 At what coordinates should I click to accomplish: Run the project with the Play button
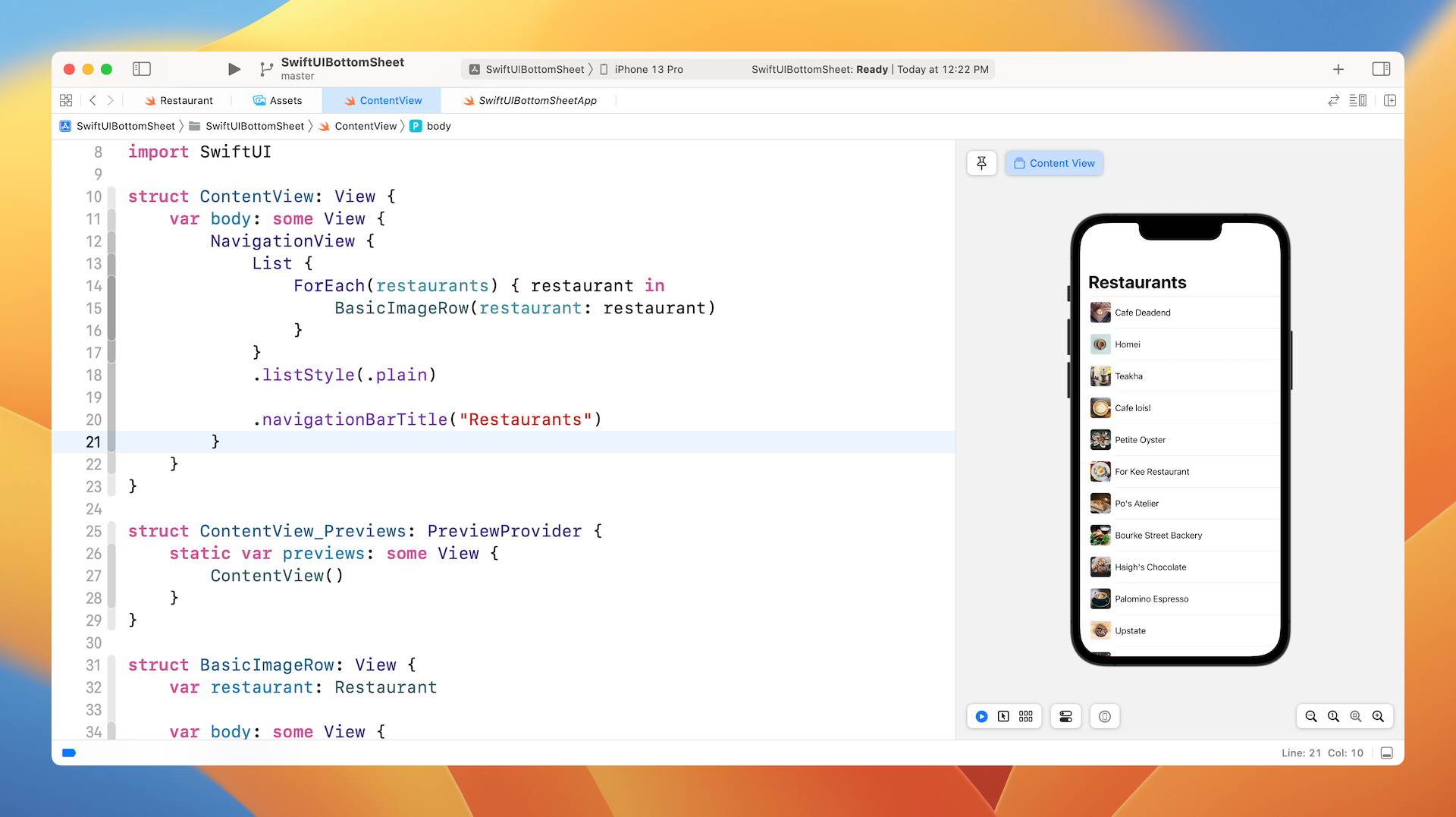tap(234, 69)
